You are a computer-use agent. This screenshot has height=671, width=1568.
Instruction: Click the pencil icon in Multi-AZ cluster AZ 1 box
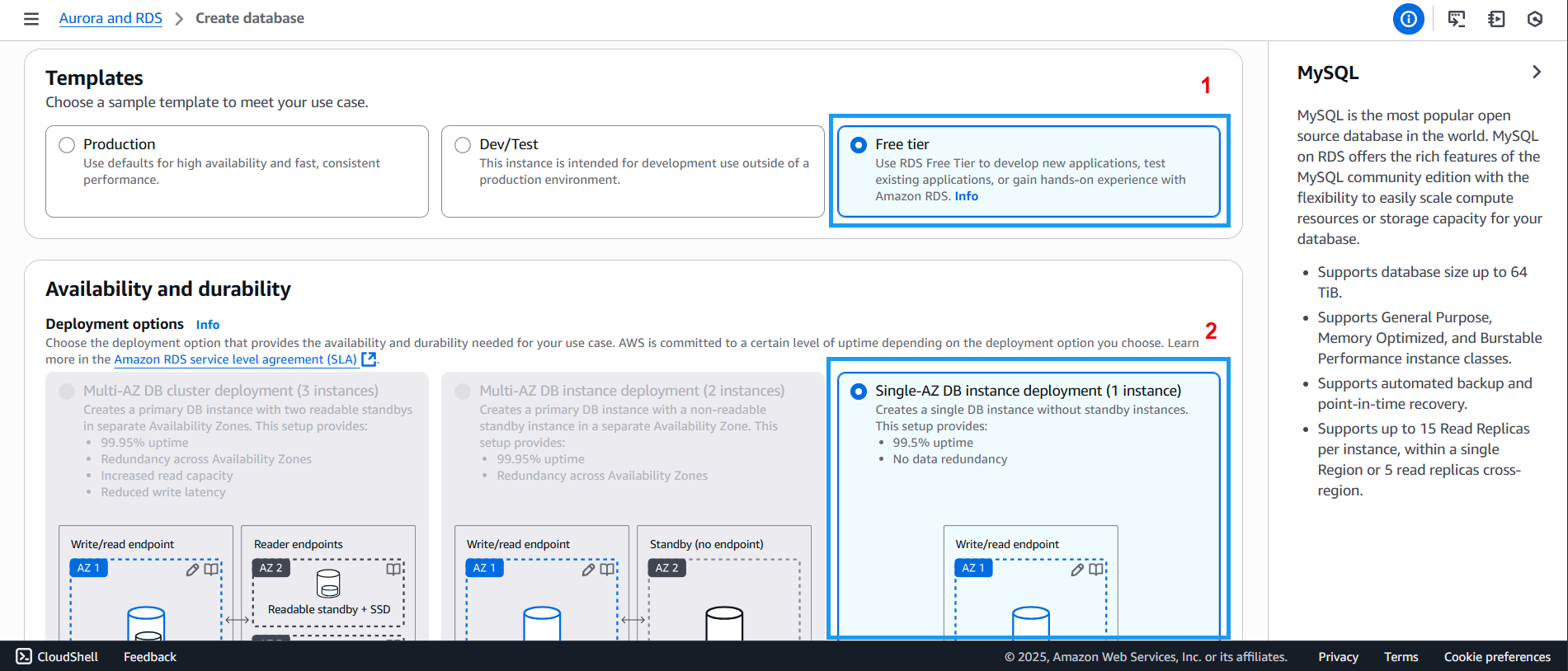coord(192,570)
